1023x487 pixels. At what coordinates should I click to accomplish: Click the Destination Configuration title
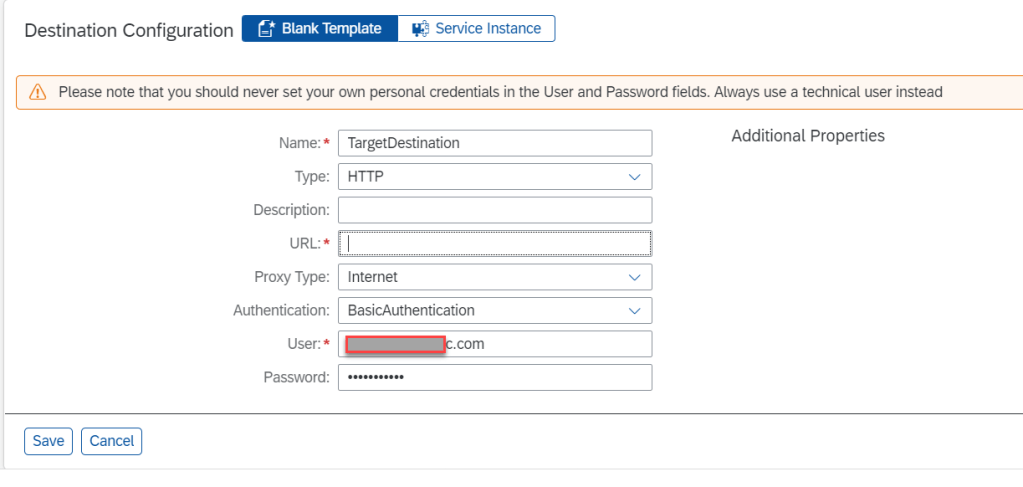coord(128,30)
